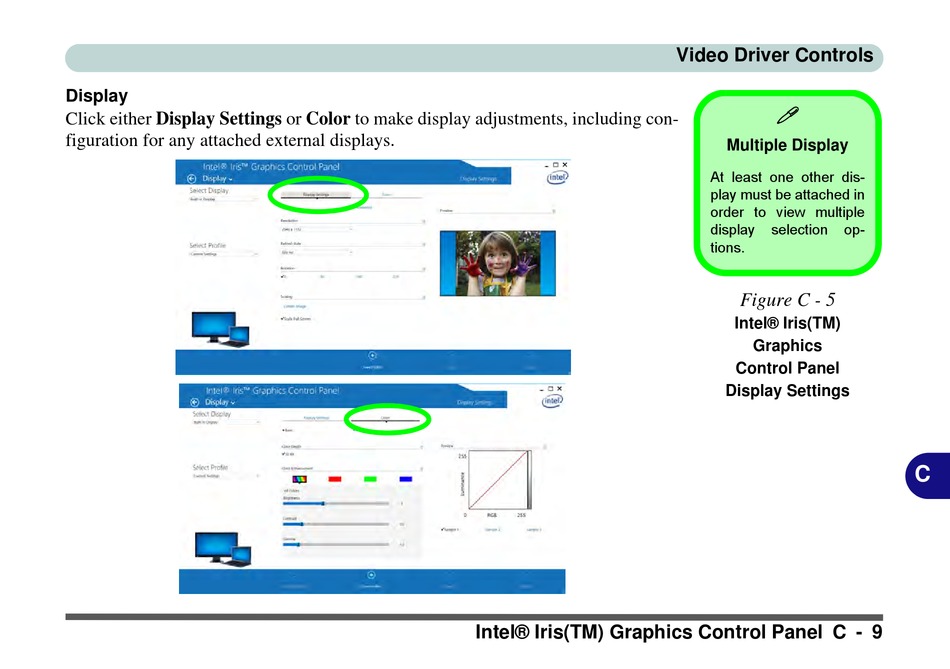Open Select Profile dropdown in lower panel

click(x=226, y=476)
